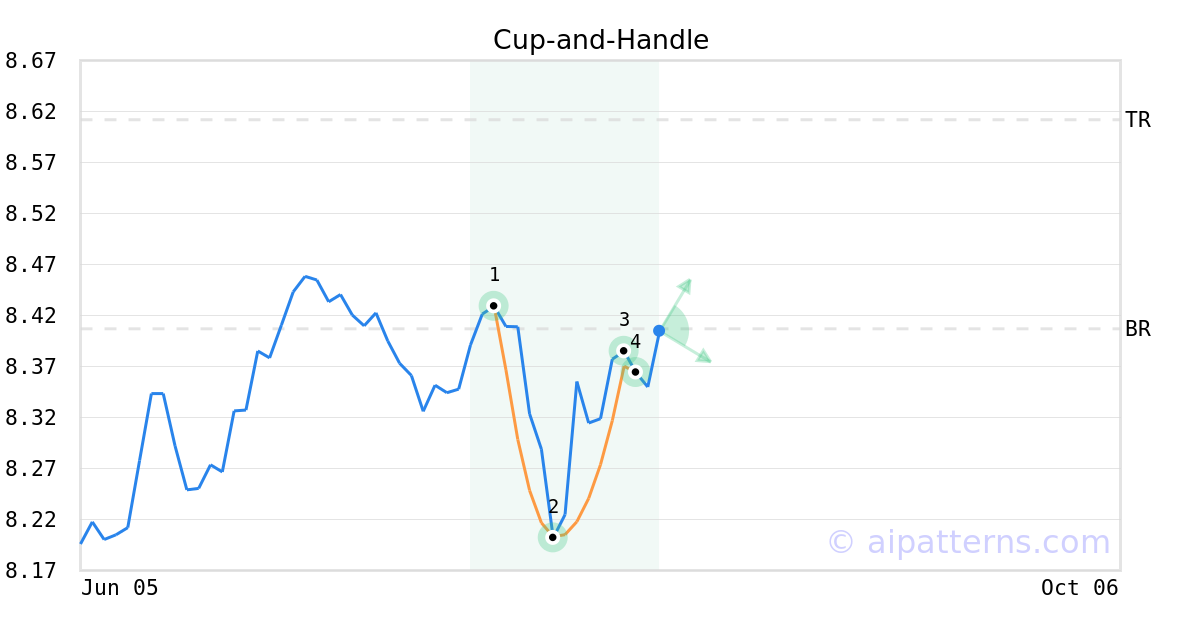Viewport: 1200px width, 630px height.
Task: Select pattern point marker 4
Action: tap(635, 372)
